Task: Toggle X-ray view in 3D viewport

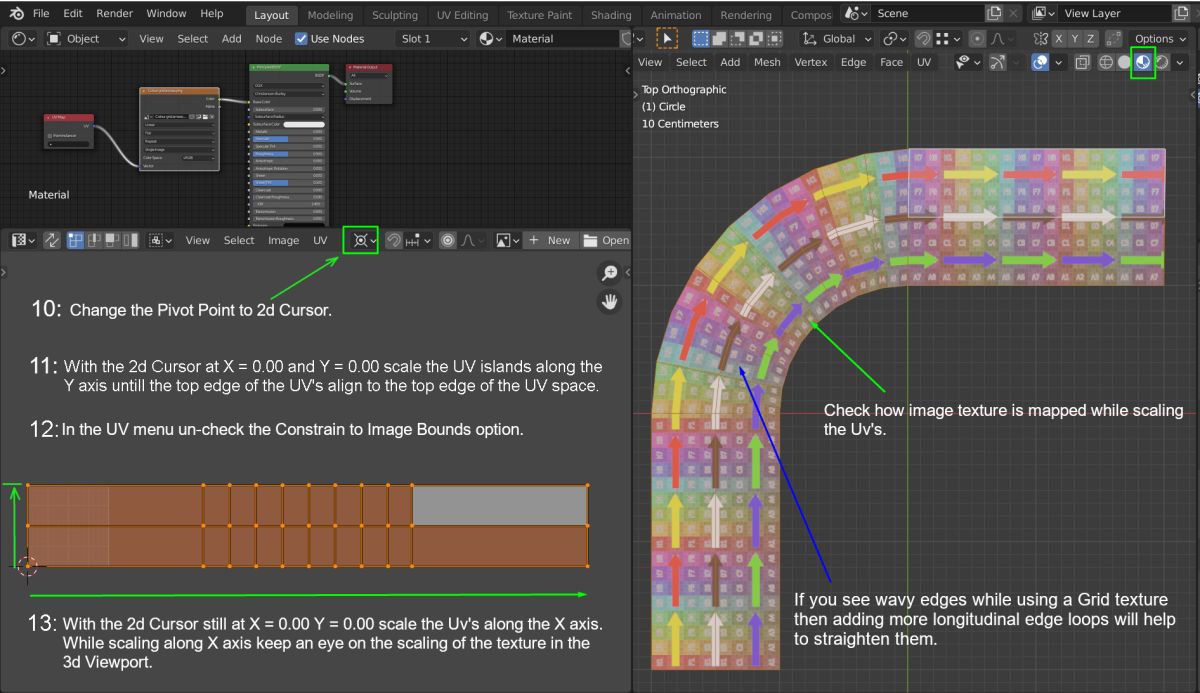Action: tap(1082, 62)
